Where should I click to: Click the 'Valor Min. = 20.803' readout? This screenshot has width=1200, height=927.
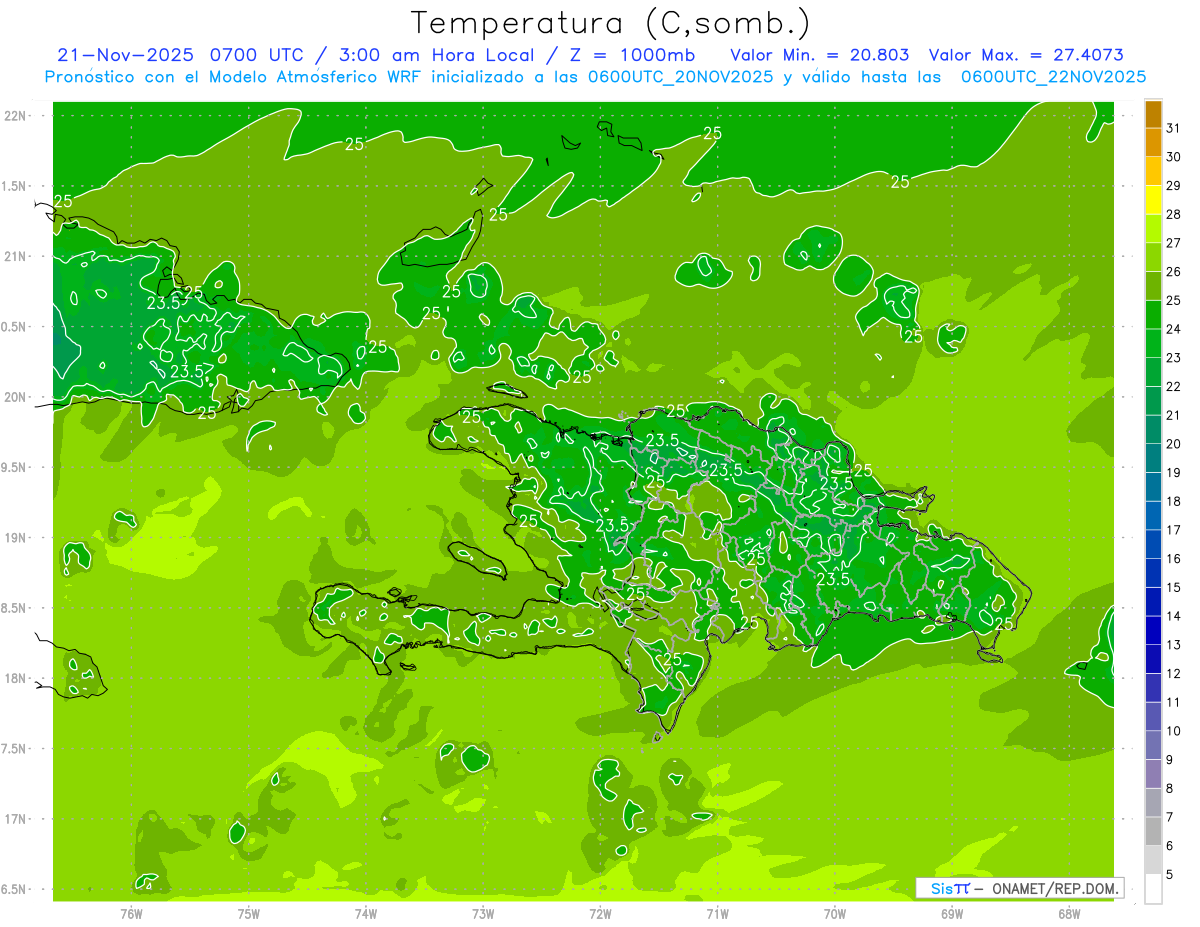tap(820, 55)
